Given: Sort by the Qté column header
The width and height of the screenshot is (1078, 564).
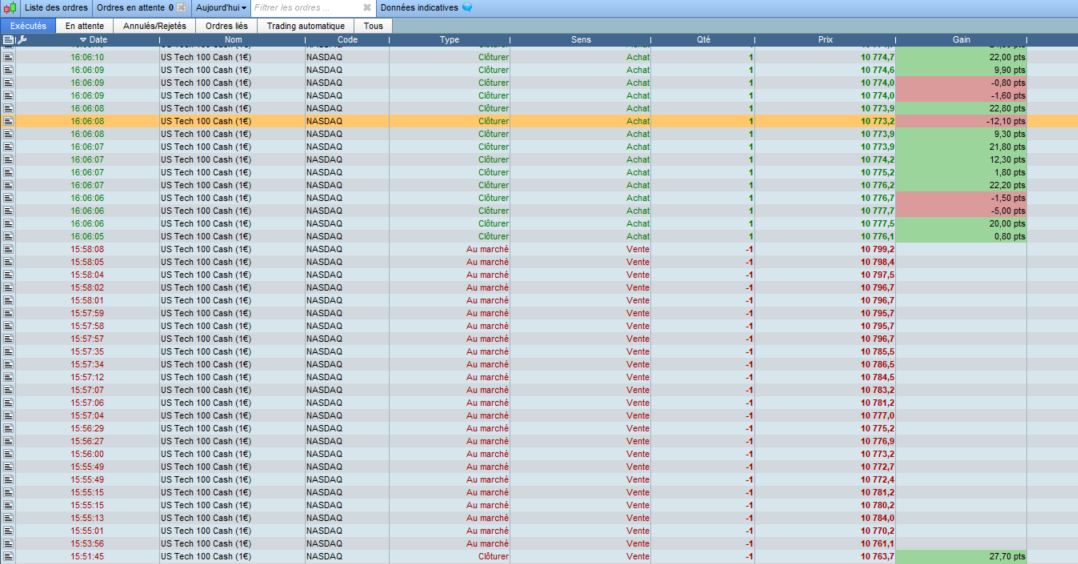Looking at the screenshot, I should 703,40.
